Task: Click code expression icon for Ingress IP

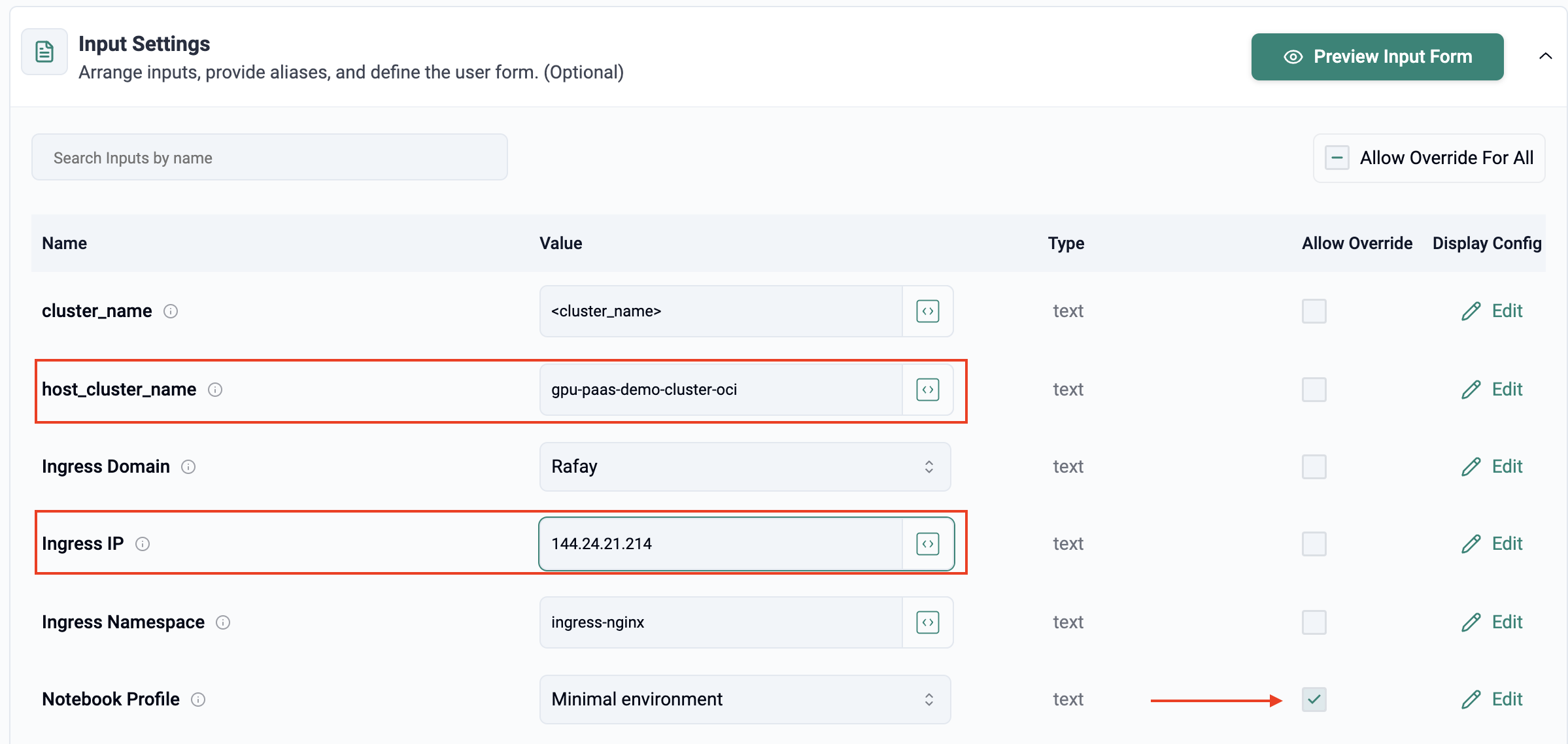Action: (x=927, y=544)
